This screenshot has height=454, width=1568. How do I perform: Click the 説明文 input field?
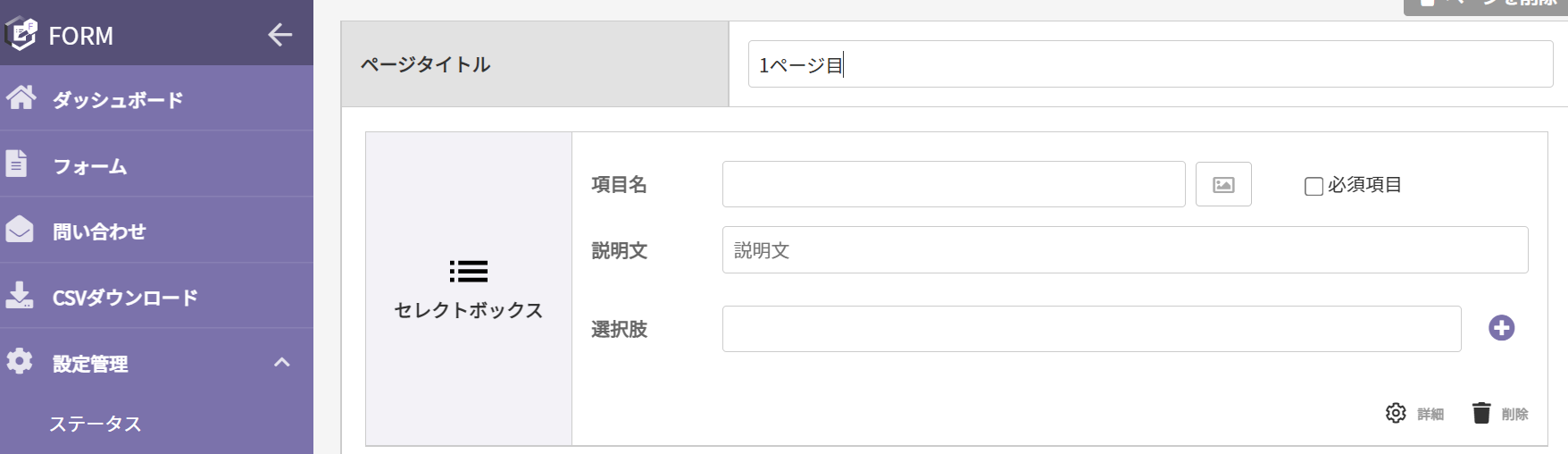click(1125, 250)
